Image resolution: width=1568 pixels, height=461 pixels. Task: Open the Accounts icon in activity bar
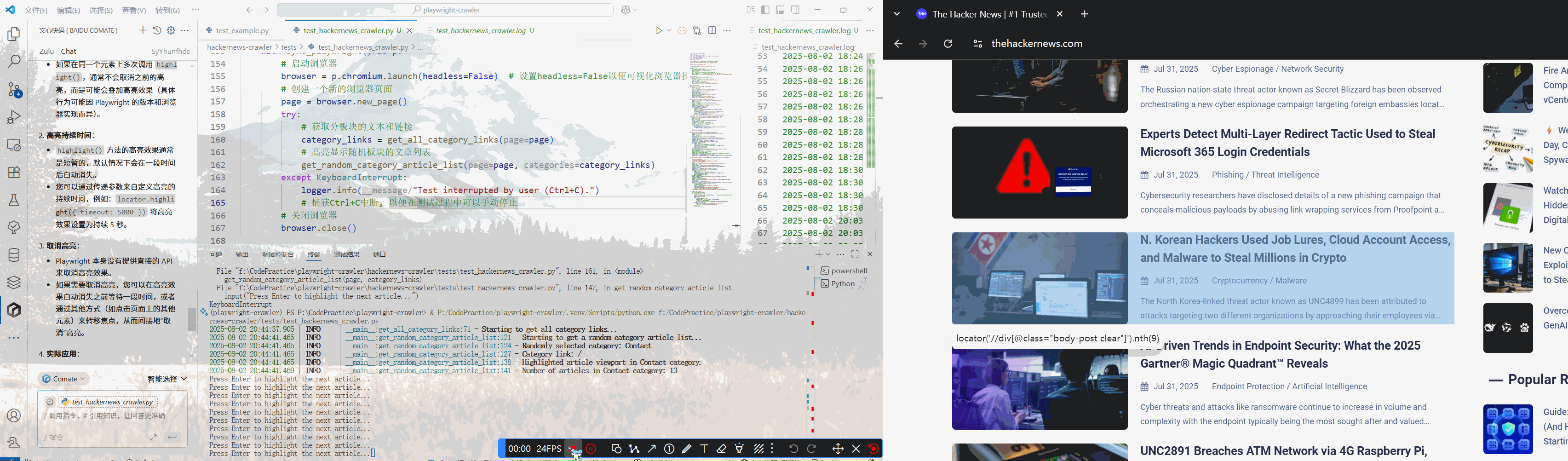click(x=13, y=415)
